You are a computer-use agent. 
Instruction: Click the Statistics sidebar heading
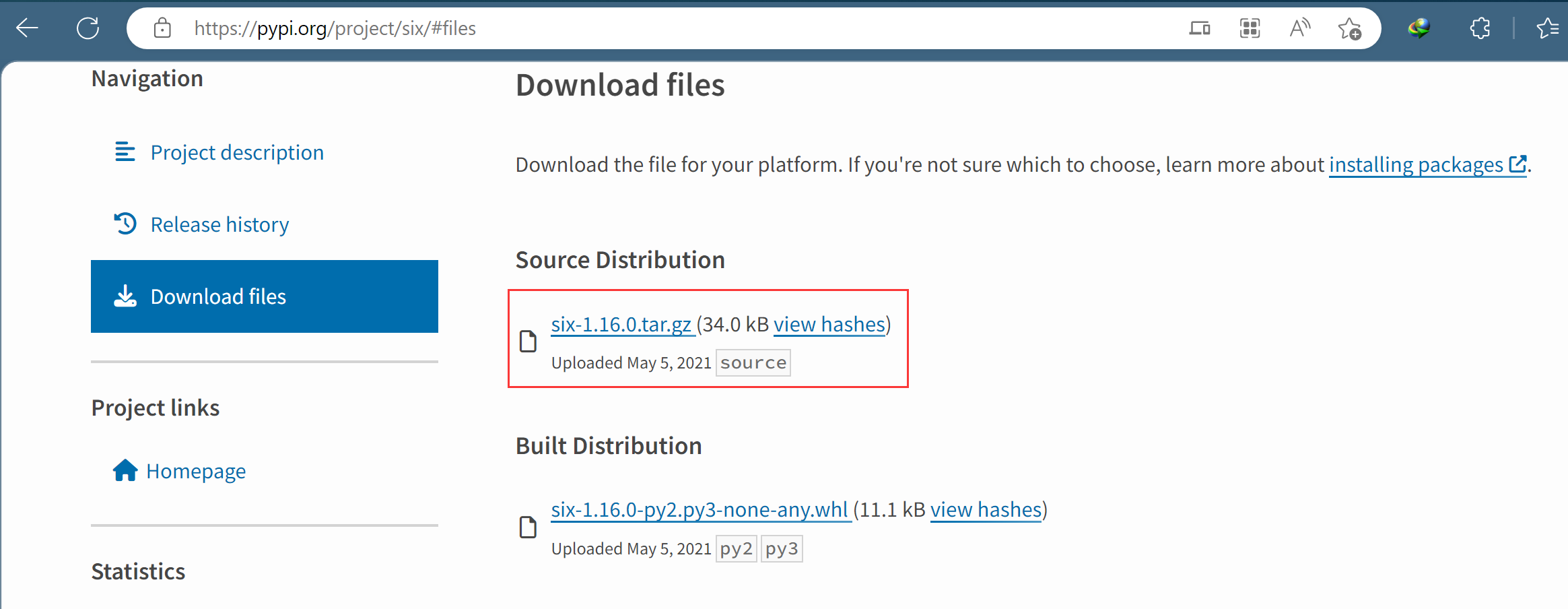(x=138, y=571)
